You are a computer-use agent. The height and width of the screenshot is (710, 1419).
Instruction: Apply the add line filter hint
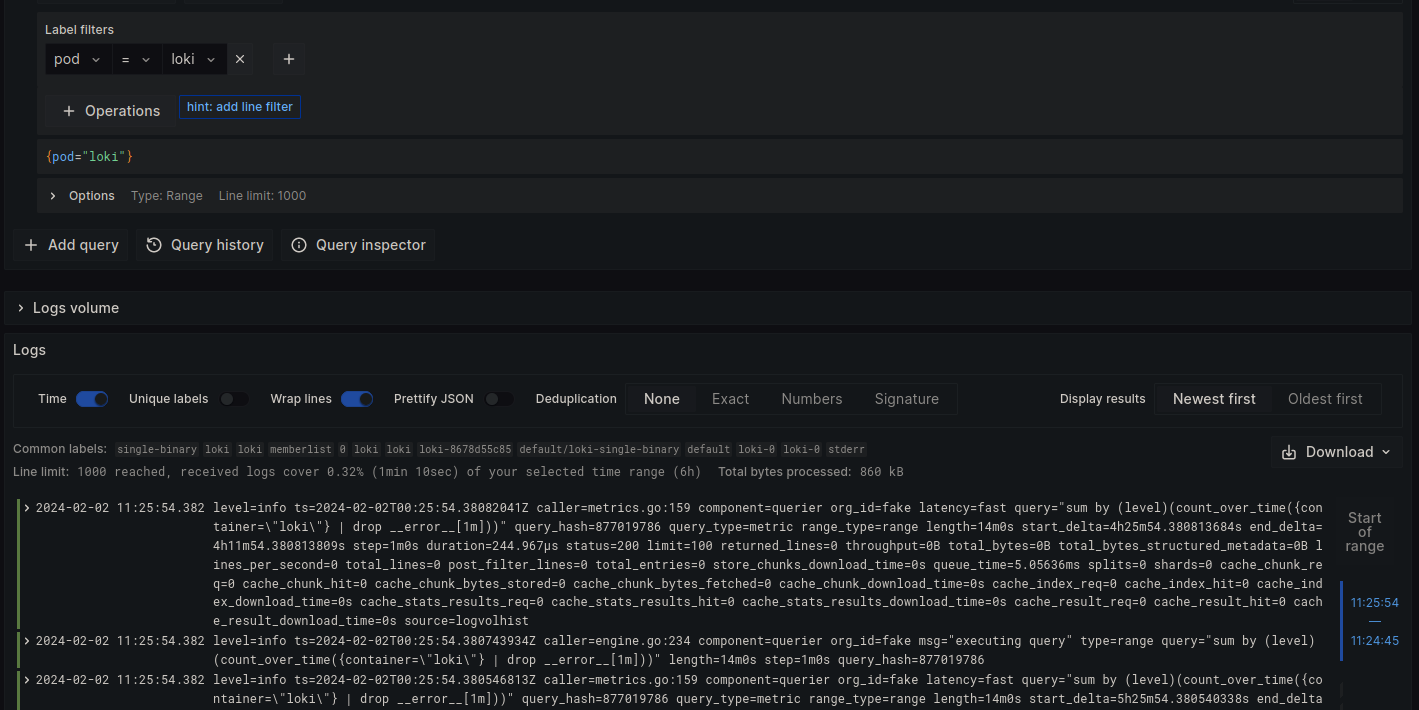click(x=240, y=107)
